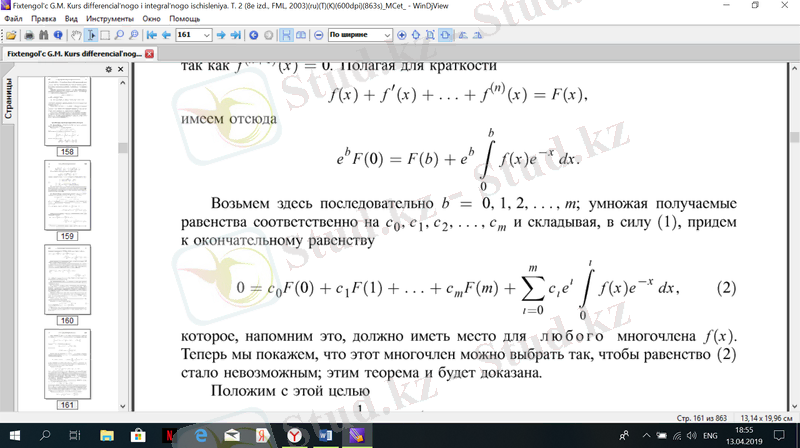Select the Fixtengol'c G.M. document tab
The image size is (800, 448).
tap(74, 54)
